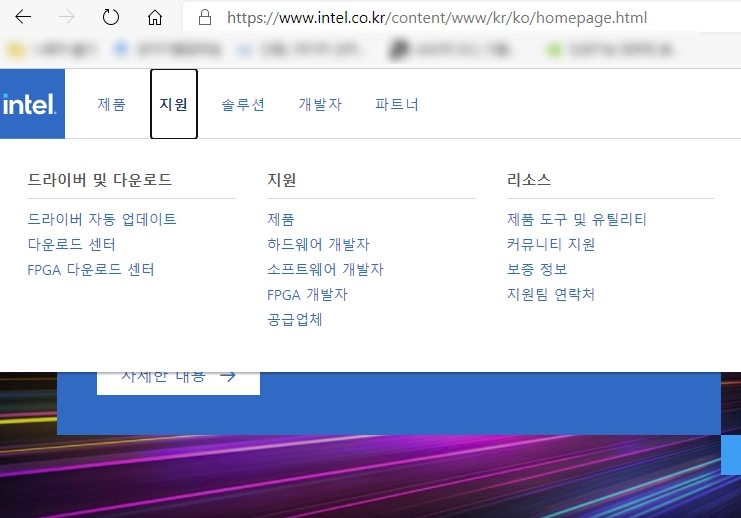Open 드라이버 자동 업데이트 link
Viewport: 741px width, 518px height.
[x=102, y=219]
